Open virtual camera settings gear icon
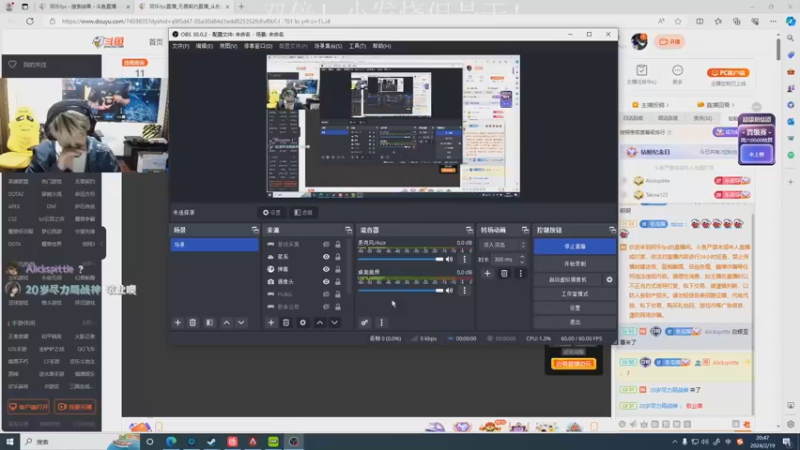Screen dimensions: 800x450 click(x=609, y=280)
